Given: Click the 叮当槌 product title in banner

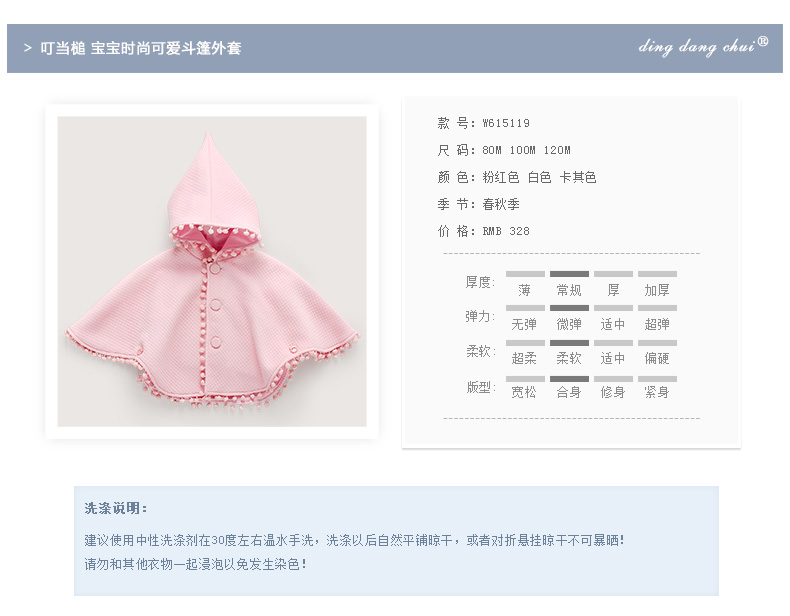Looking at the screenshot, I should click(x=141, y=48).
